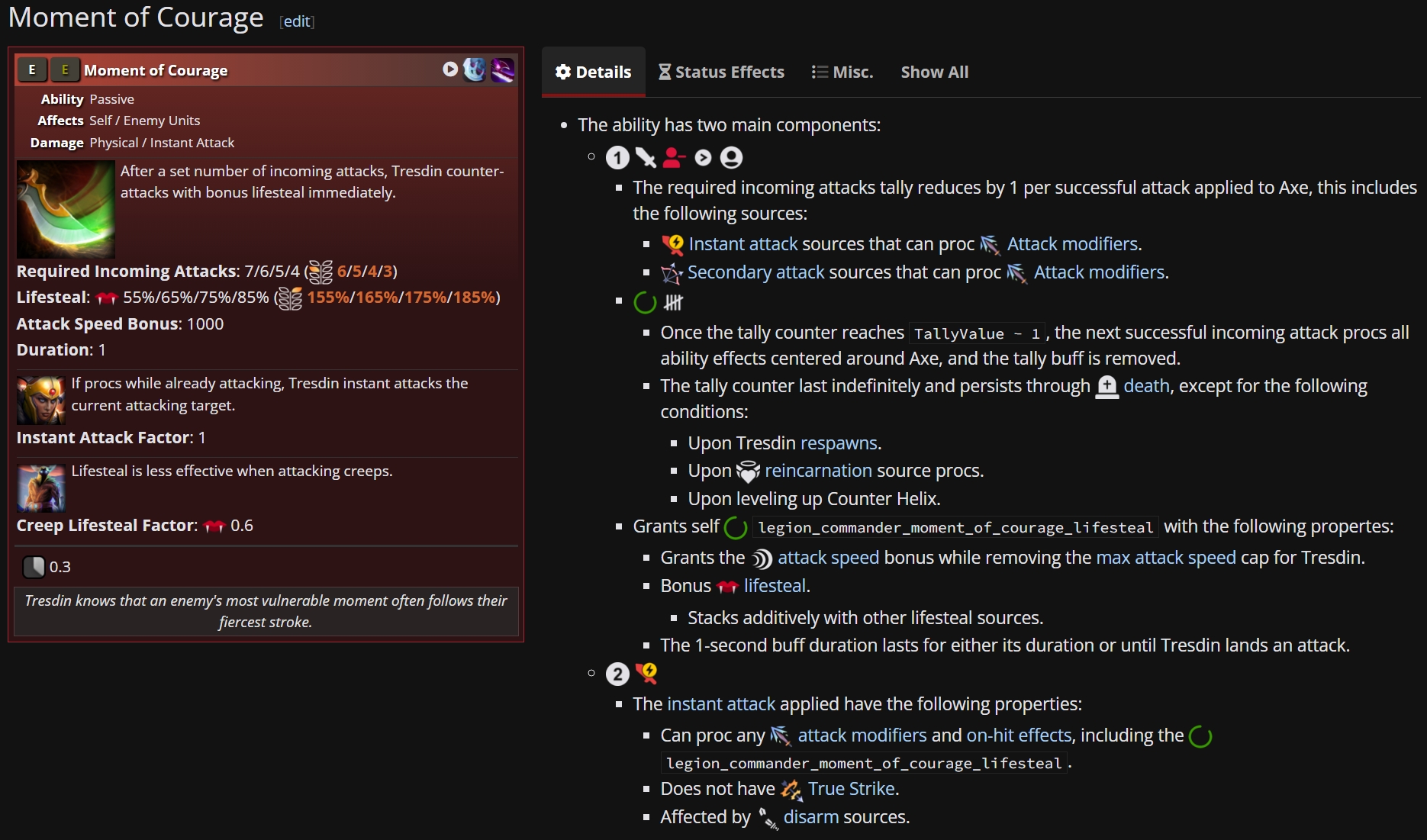Select the Show All tab
This screenshot has width=1427, height=840.
pyautogui.click(x=935, y=72)
